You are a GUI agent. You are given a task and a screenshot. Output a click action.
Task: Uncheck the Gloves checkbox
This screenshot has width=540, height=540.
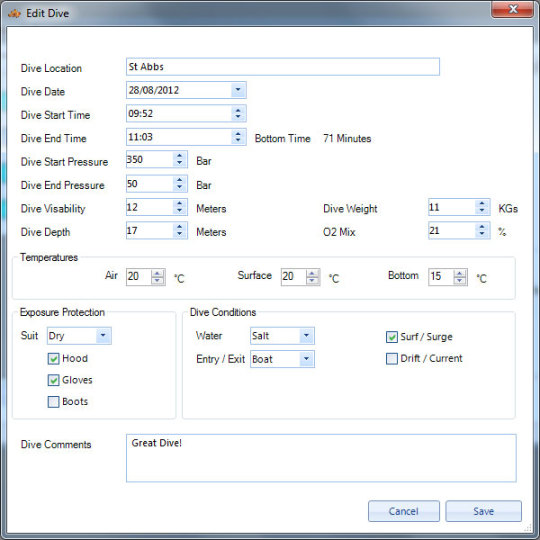point(53,380)
